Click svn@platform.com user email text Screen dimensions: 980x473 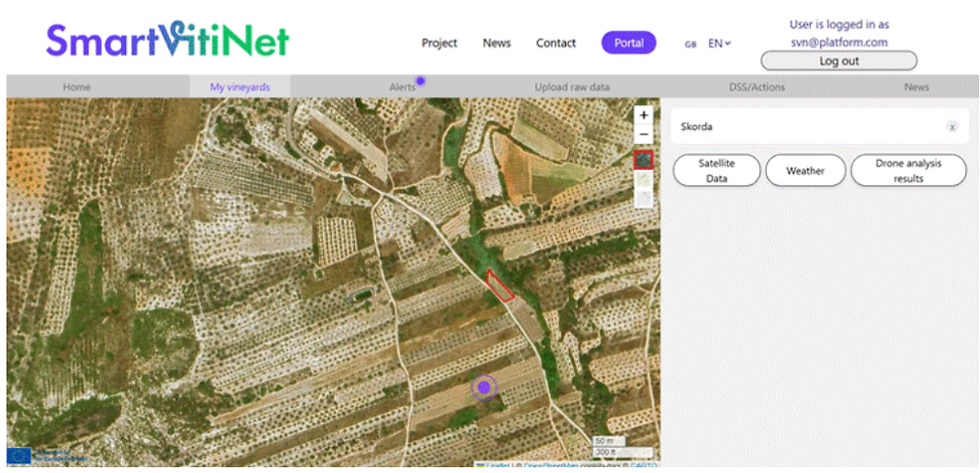pyautogui.click(x=839, y=42)
